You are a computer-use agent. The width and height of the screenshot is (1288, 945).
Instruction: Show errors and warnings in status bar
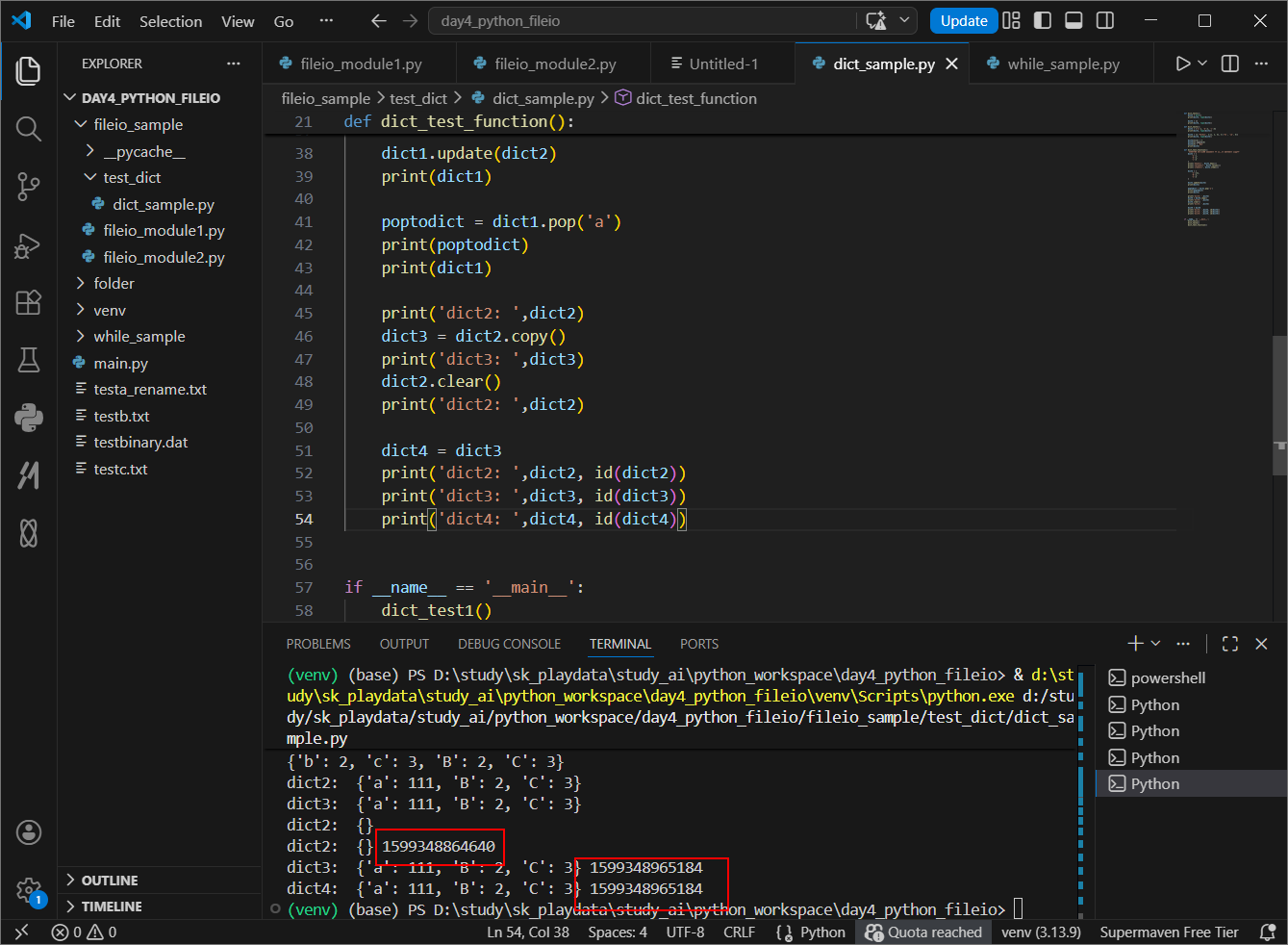click(x=85, y=932)
